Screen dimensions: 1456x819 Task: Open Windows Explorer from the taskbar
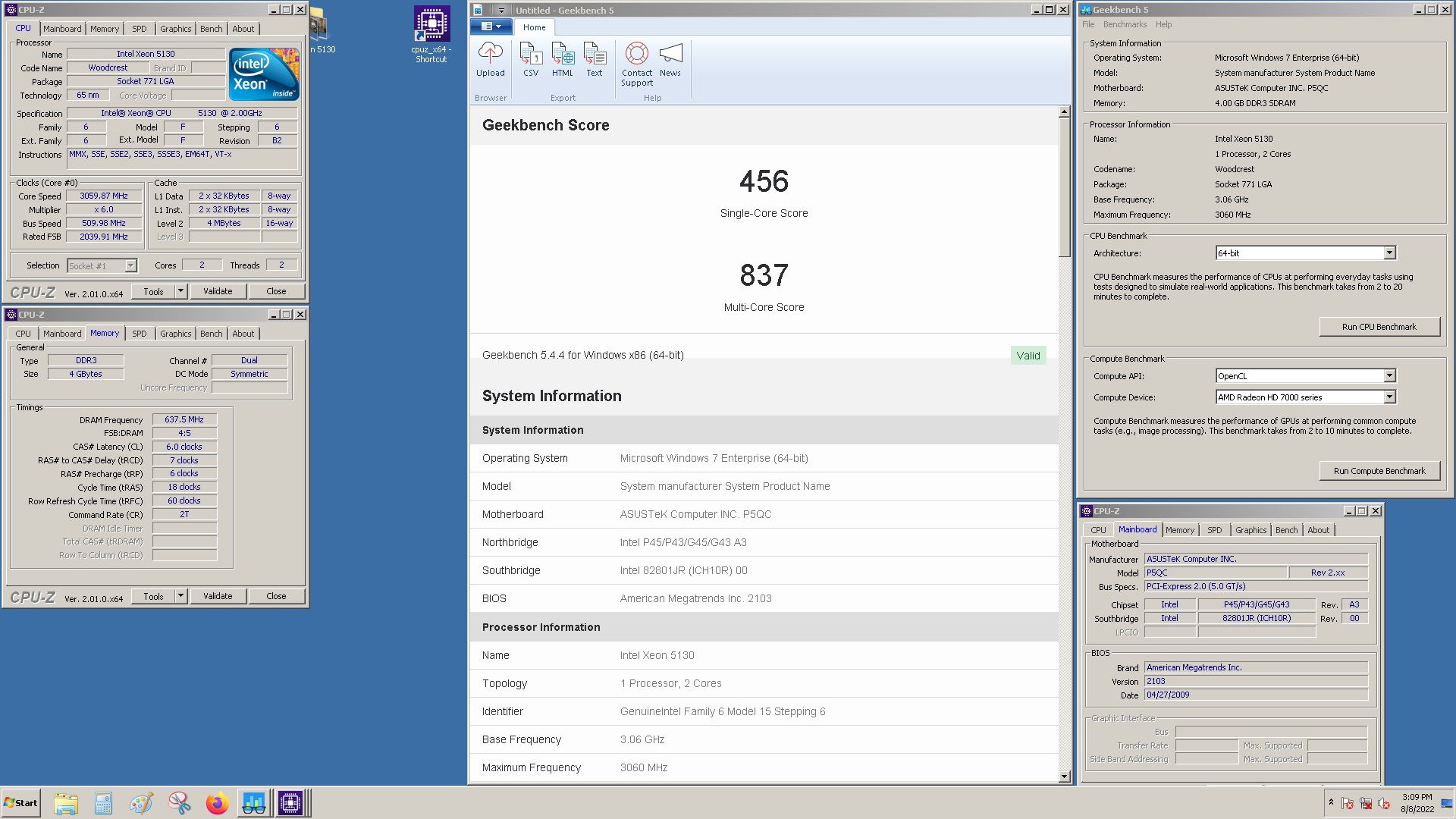tap(66, 803)
